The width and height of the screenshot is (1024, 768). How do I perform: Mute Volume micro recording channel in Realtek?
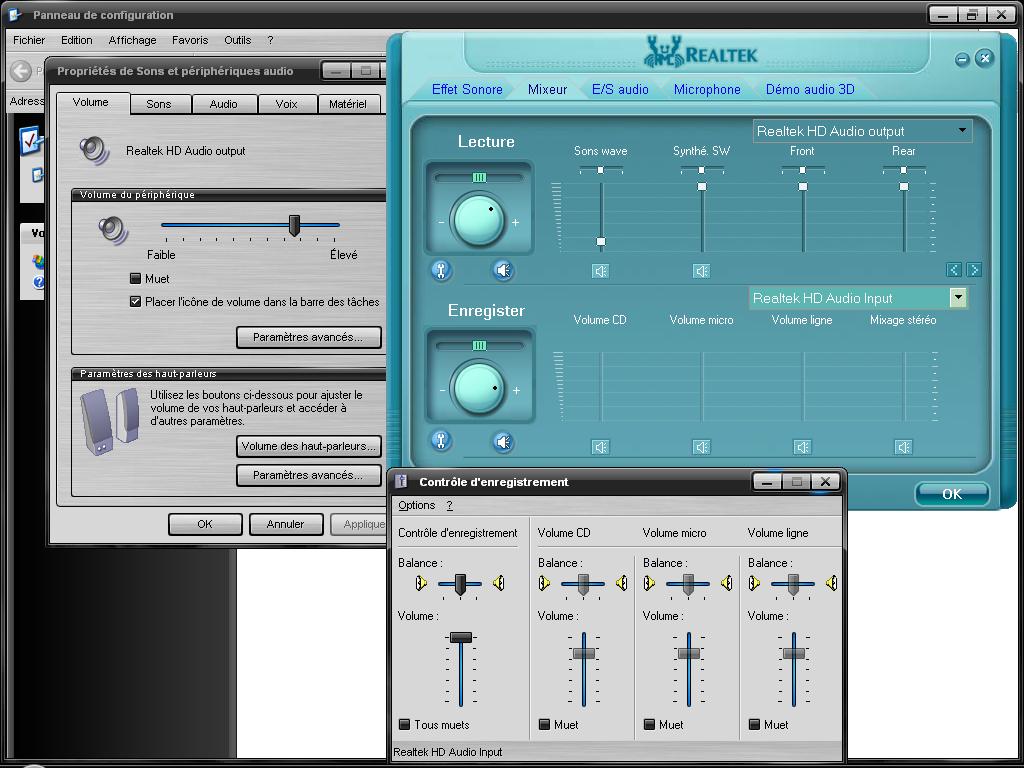coord(701,447)
